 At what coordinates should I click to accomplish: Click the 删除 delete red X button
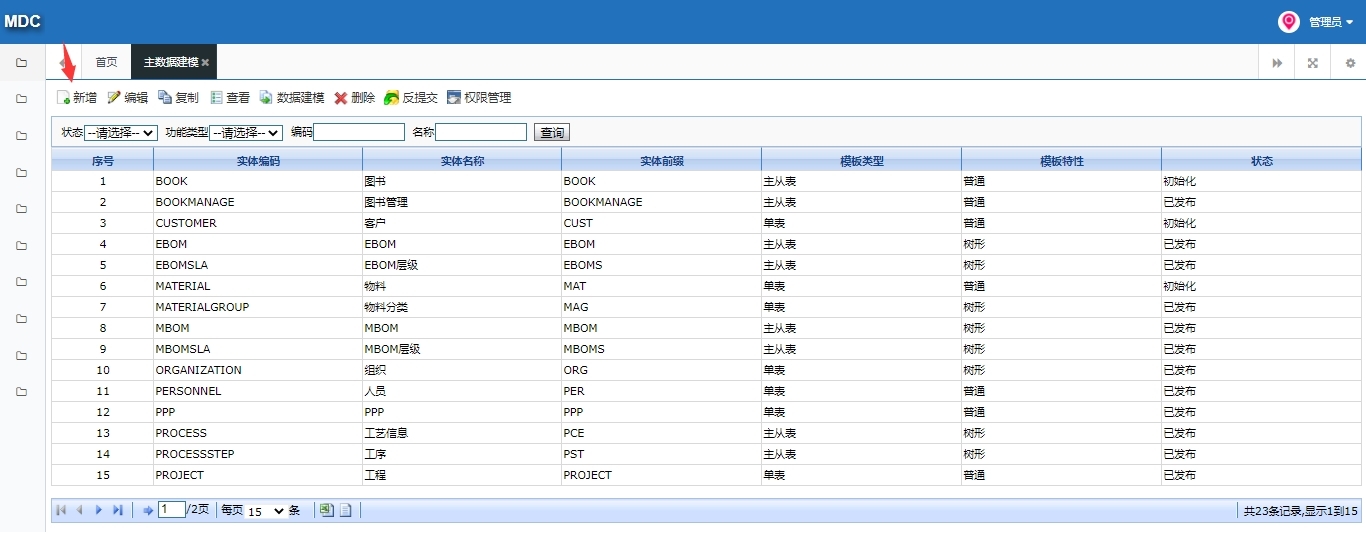[354, 98]
